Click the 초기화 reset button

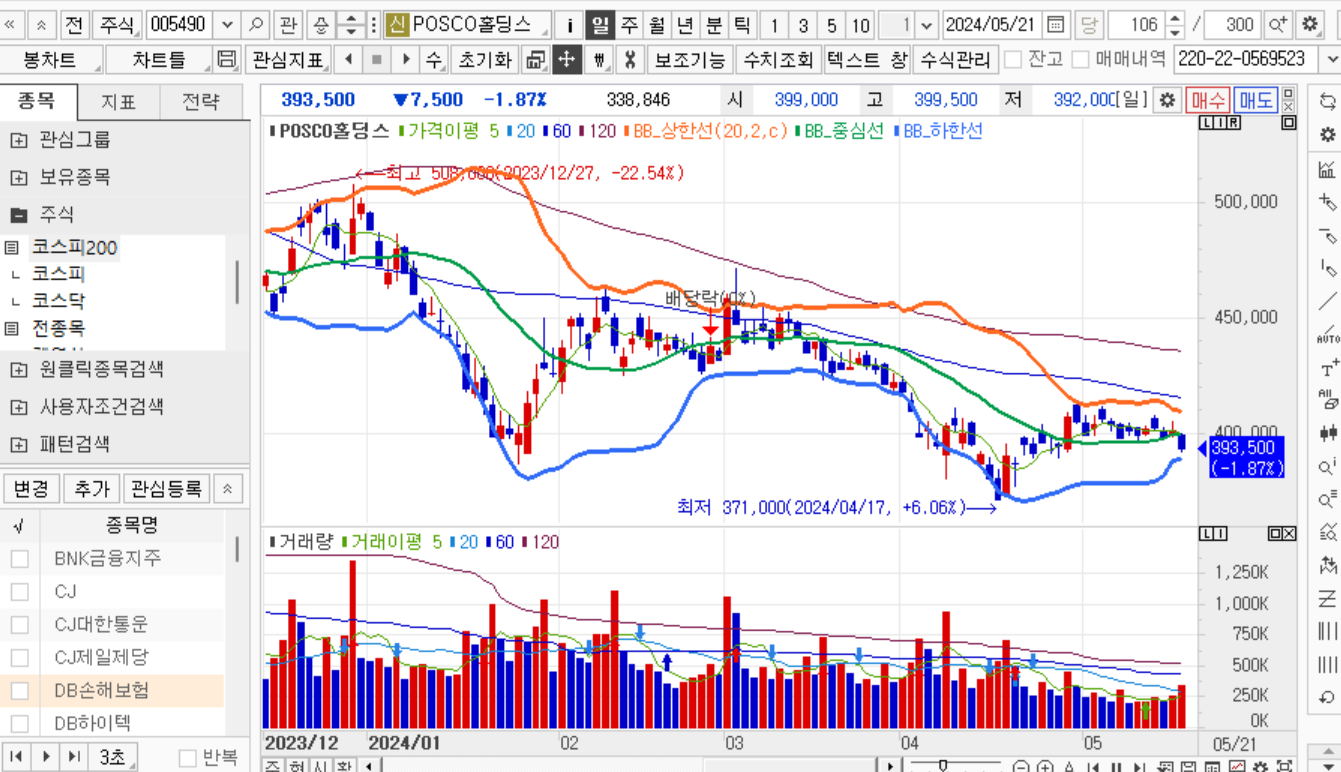pyautogui.click(x=485, y=60)
